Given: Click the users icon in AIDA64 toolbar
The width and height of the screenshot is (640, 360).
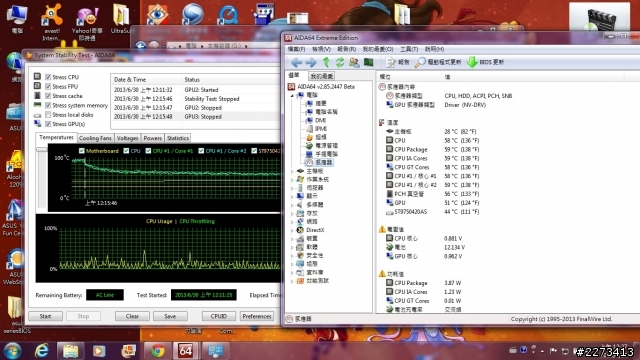Looking at the screenshot, I should pos(354,62).
